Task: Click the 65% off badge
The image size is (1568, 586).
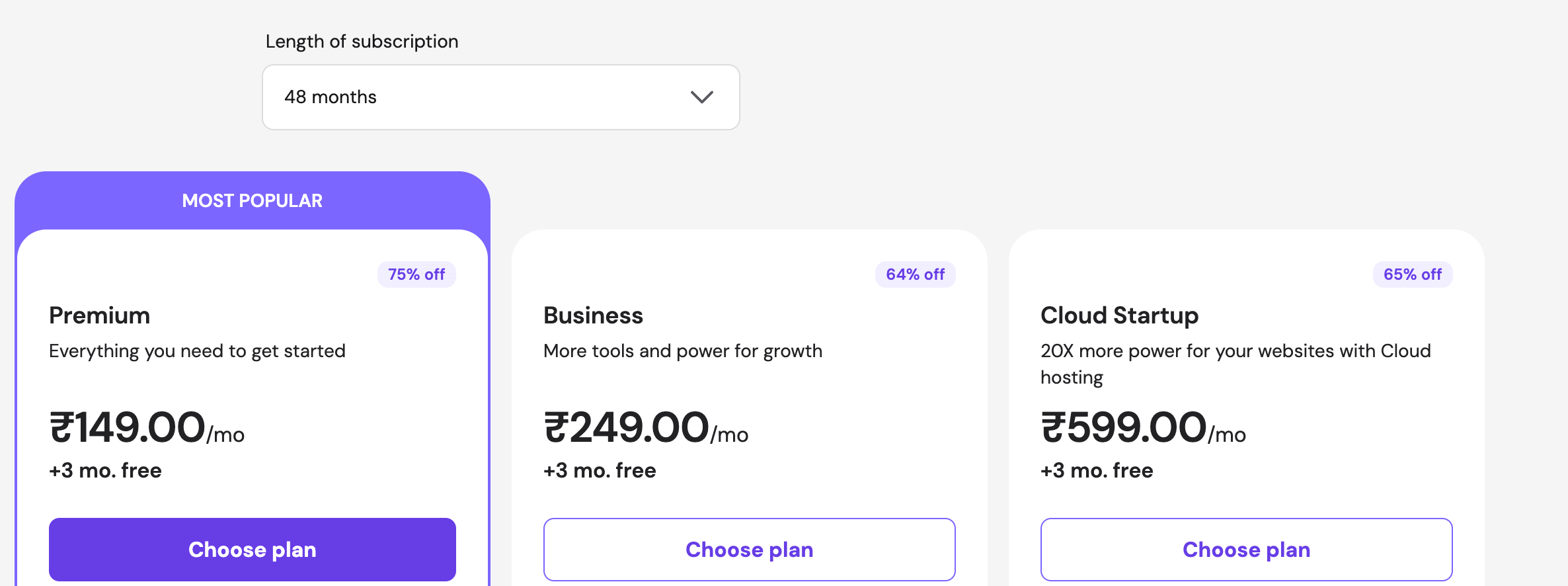Action: coord(1413,274)
